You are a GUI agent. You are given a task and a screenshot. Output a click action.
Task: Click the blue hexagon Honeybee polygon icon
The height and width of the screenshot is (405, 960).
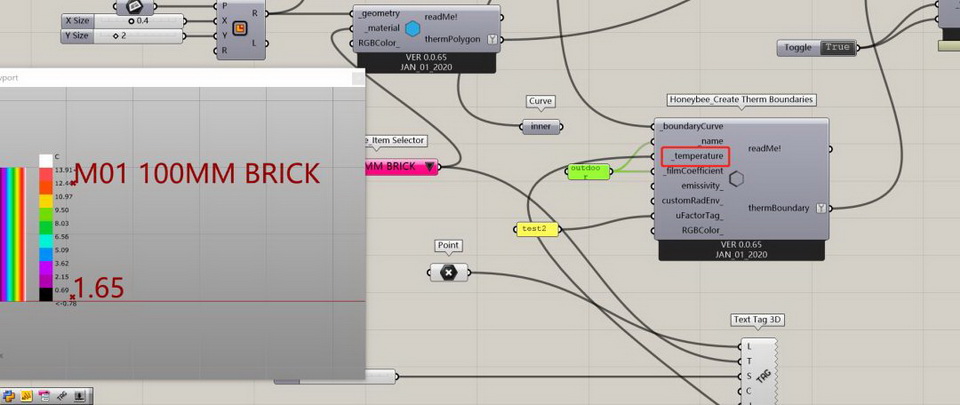(x=412, y=29)
